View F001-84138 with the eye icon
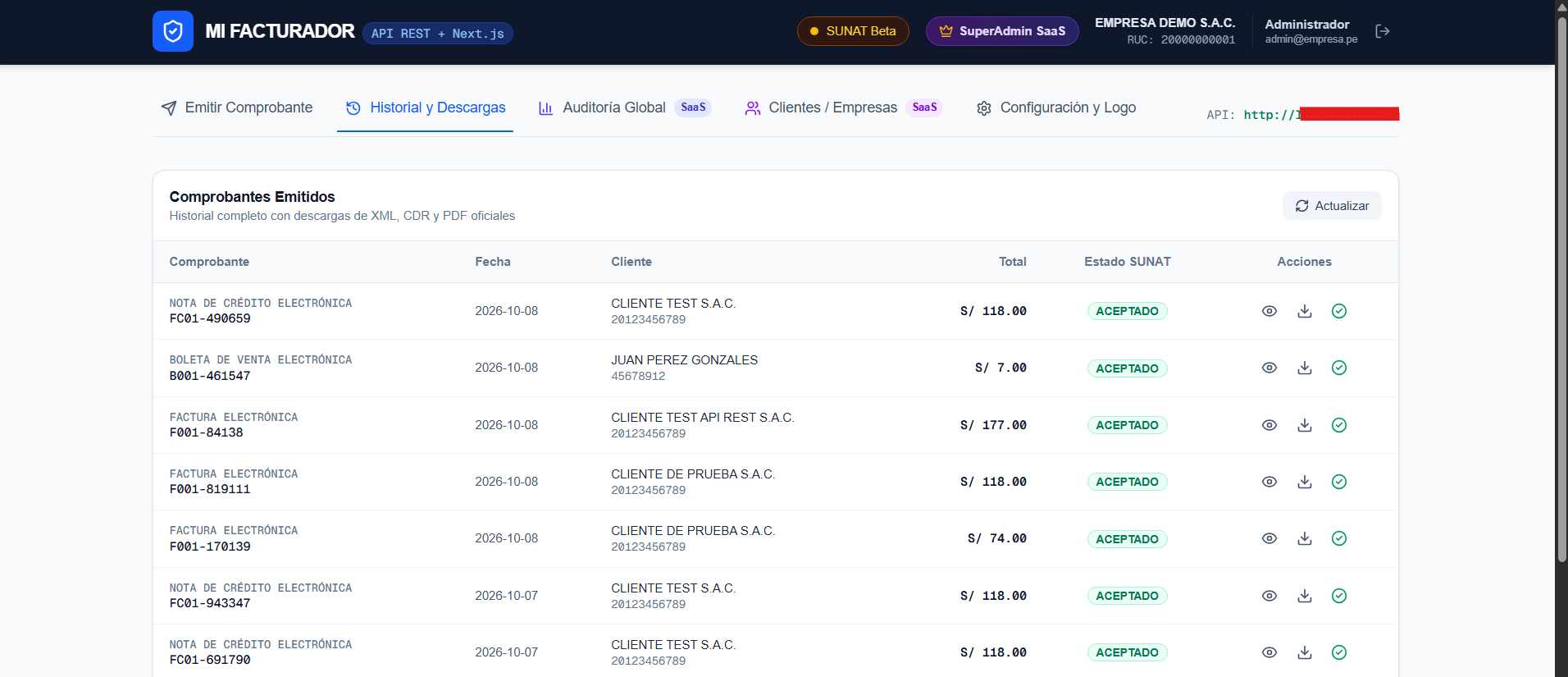 (x=1269, y=425)
